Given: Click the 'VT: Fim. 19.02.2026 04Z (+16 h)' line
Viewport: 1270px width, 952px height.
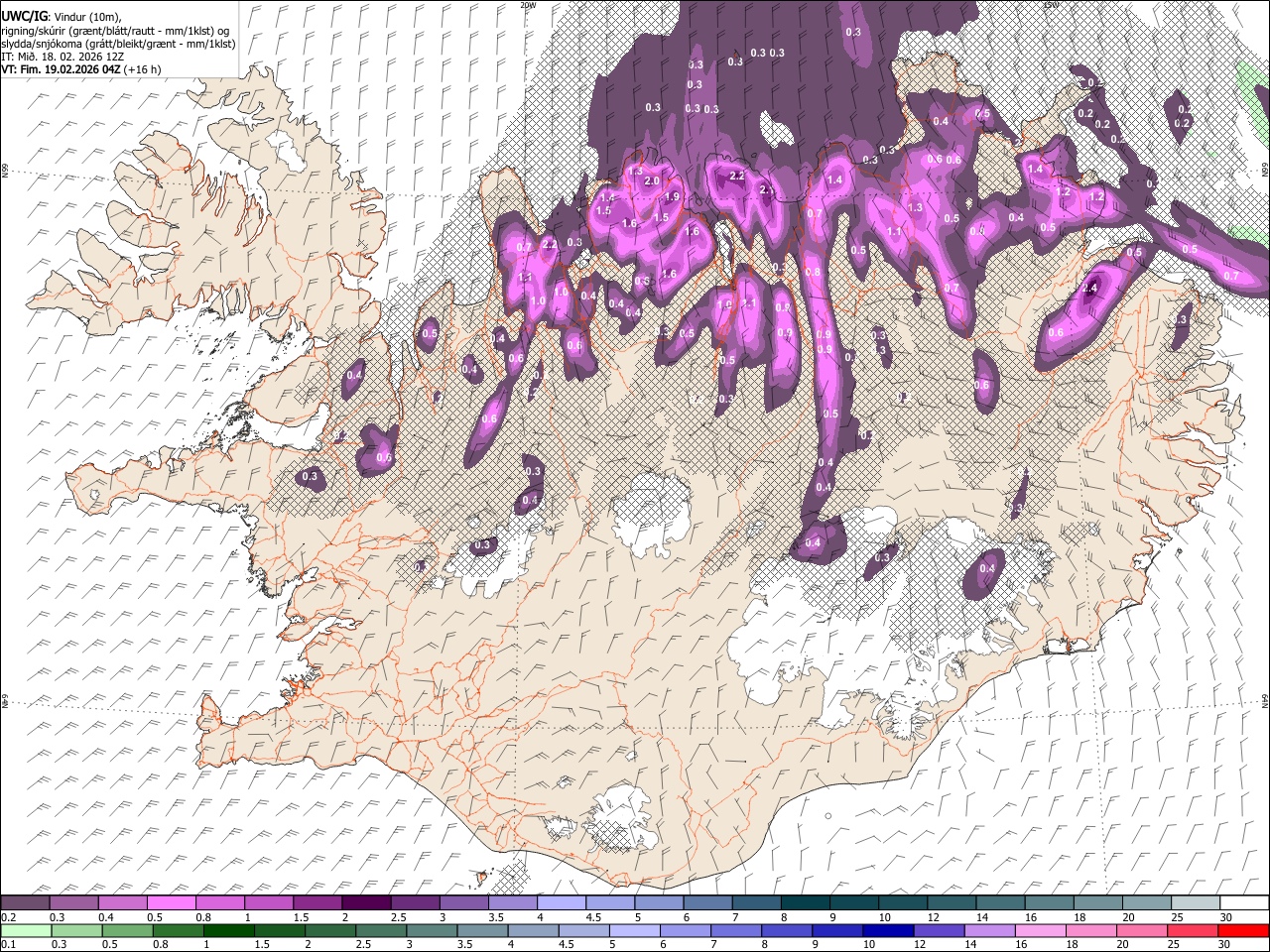Looking at the screenshot, I should (x=81, y=69).
